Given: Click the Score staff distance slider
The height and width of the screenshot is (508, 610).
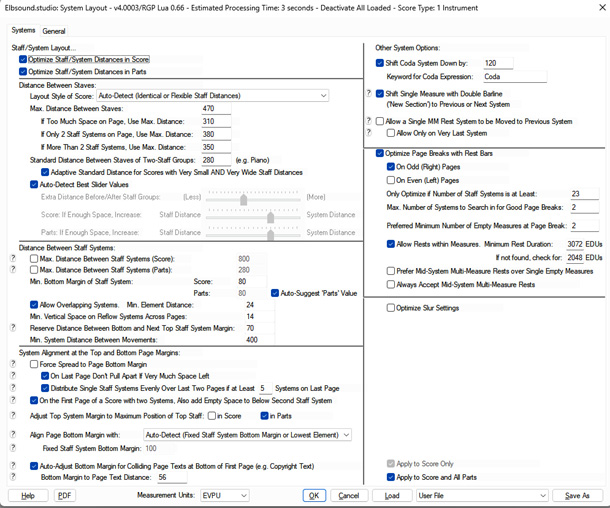Looking at the screenshot, I should pyautogui.click(x=270, y=215).
